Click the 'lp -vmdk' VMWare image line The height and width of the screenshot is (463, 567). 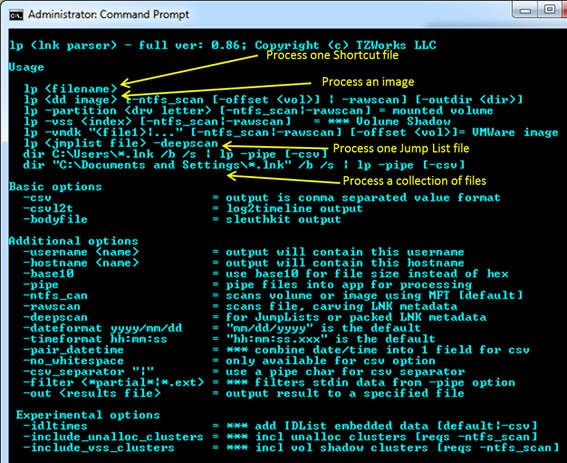tap(291, 132)
